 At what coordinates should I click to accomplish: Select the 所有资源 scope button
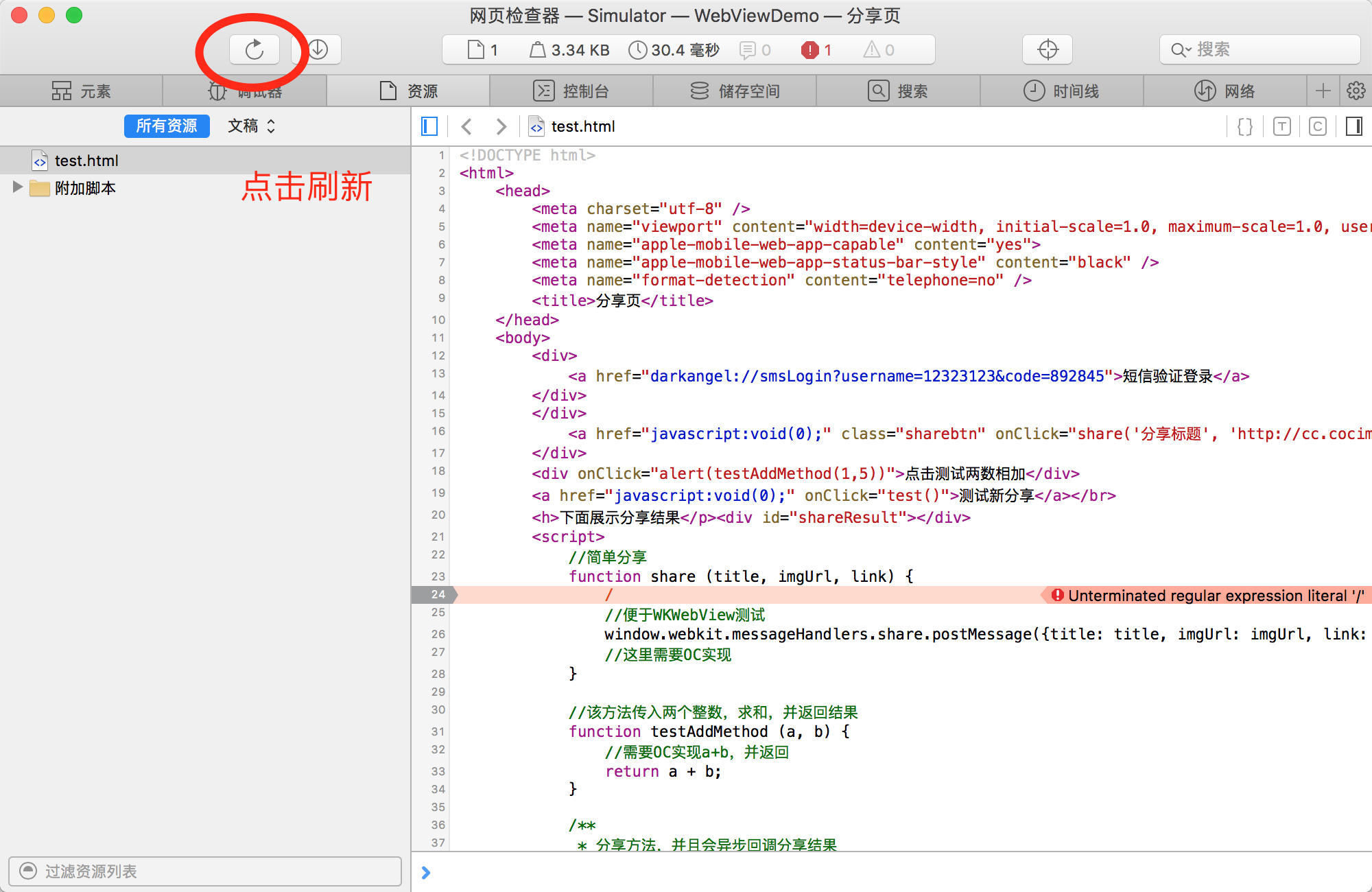point(167,126)
